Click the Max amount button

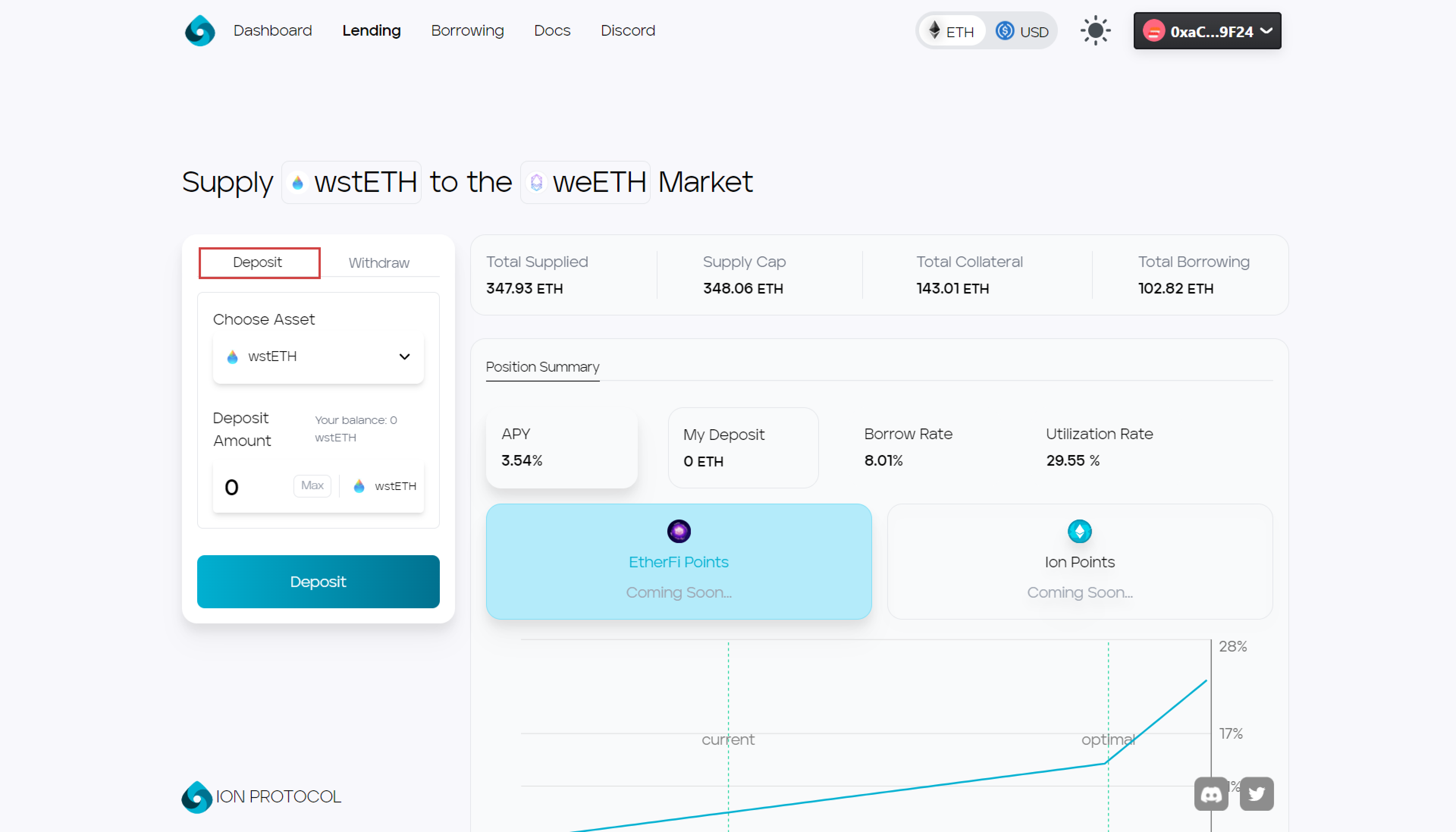[x=312, y=486]
